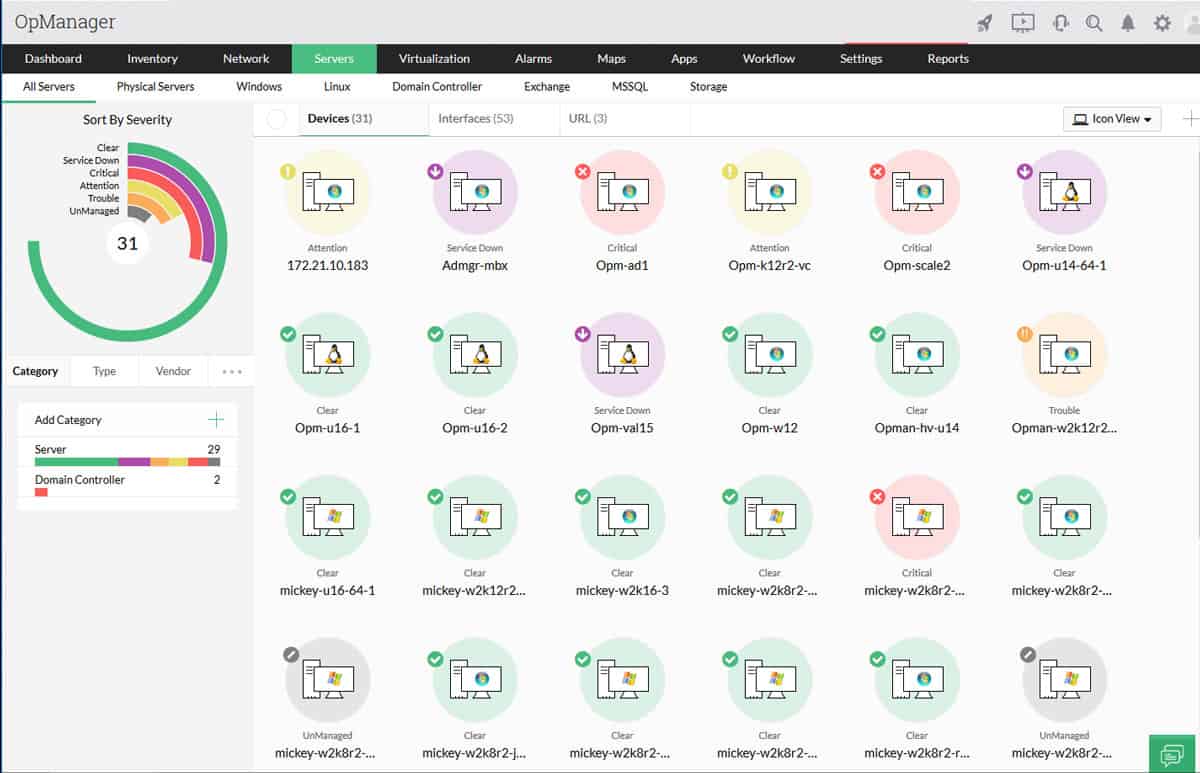Open the Opm-ad1 critical server icon

pyautogui.click(x=622, y=193)
